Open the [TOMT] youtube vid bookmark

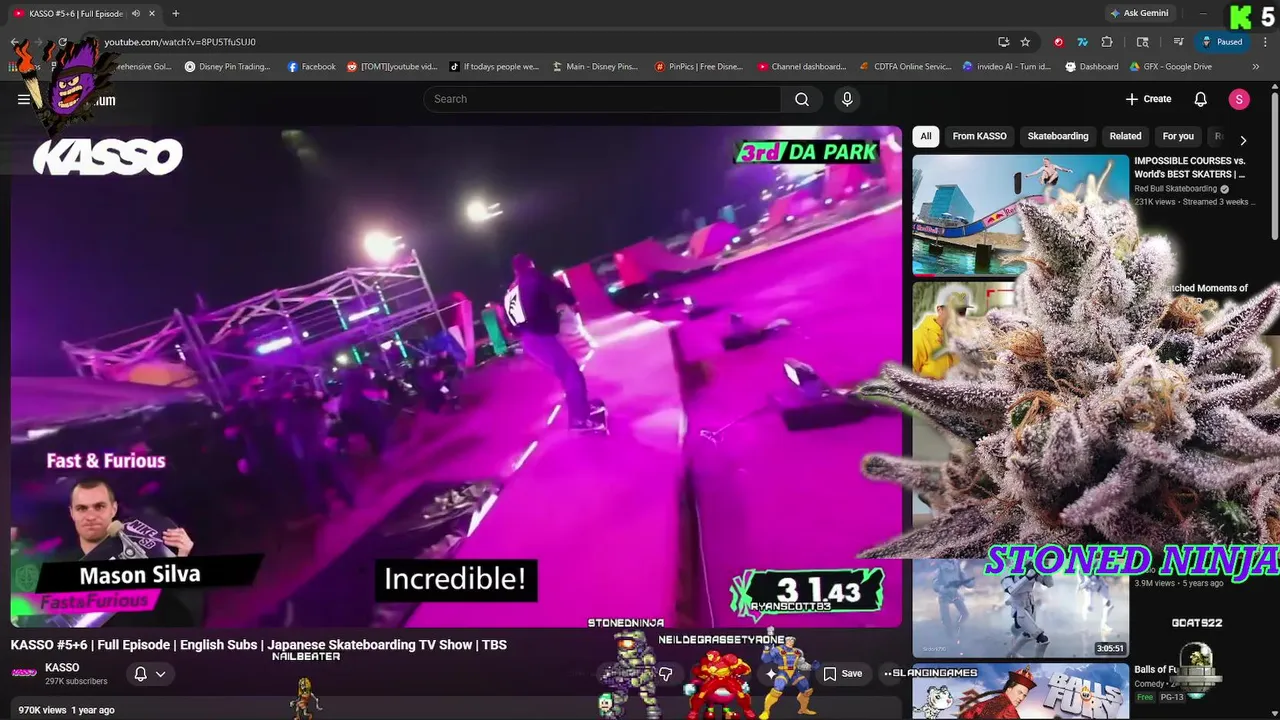pos(392,67)
